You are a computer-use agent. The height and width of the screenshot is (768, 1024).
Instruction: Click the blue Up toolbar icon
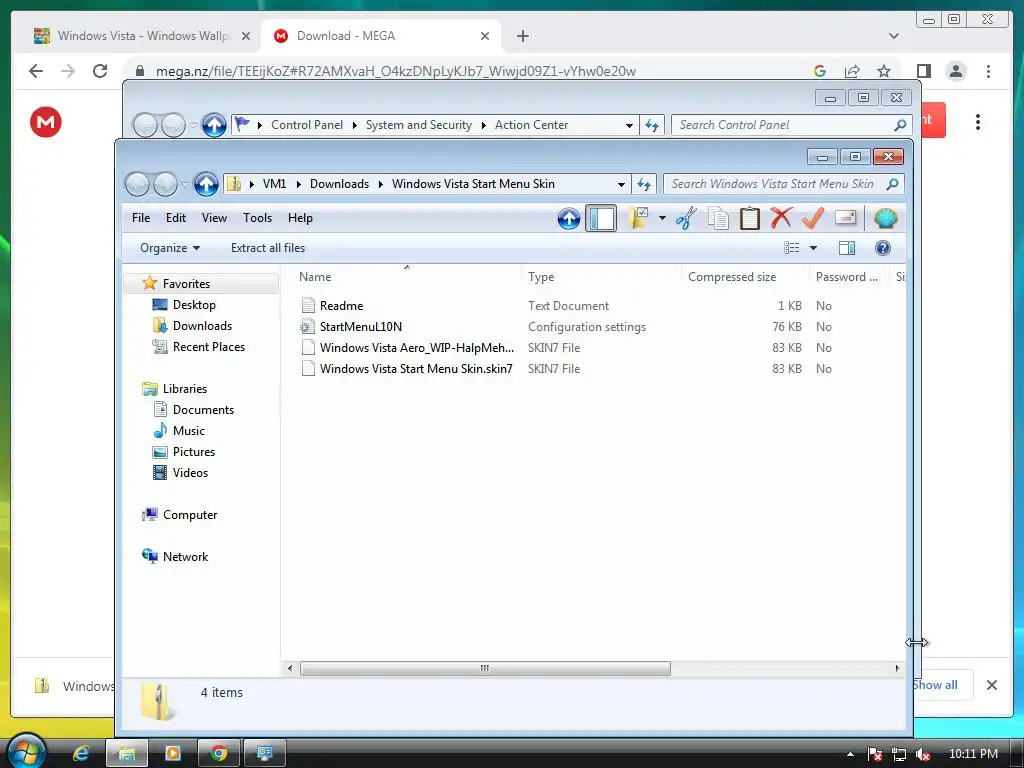pyautogui.click(x=569, y=219)
